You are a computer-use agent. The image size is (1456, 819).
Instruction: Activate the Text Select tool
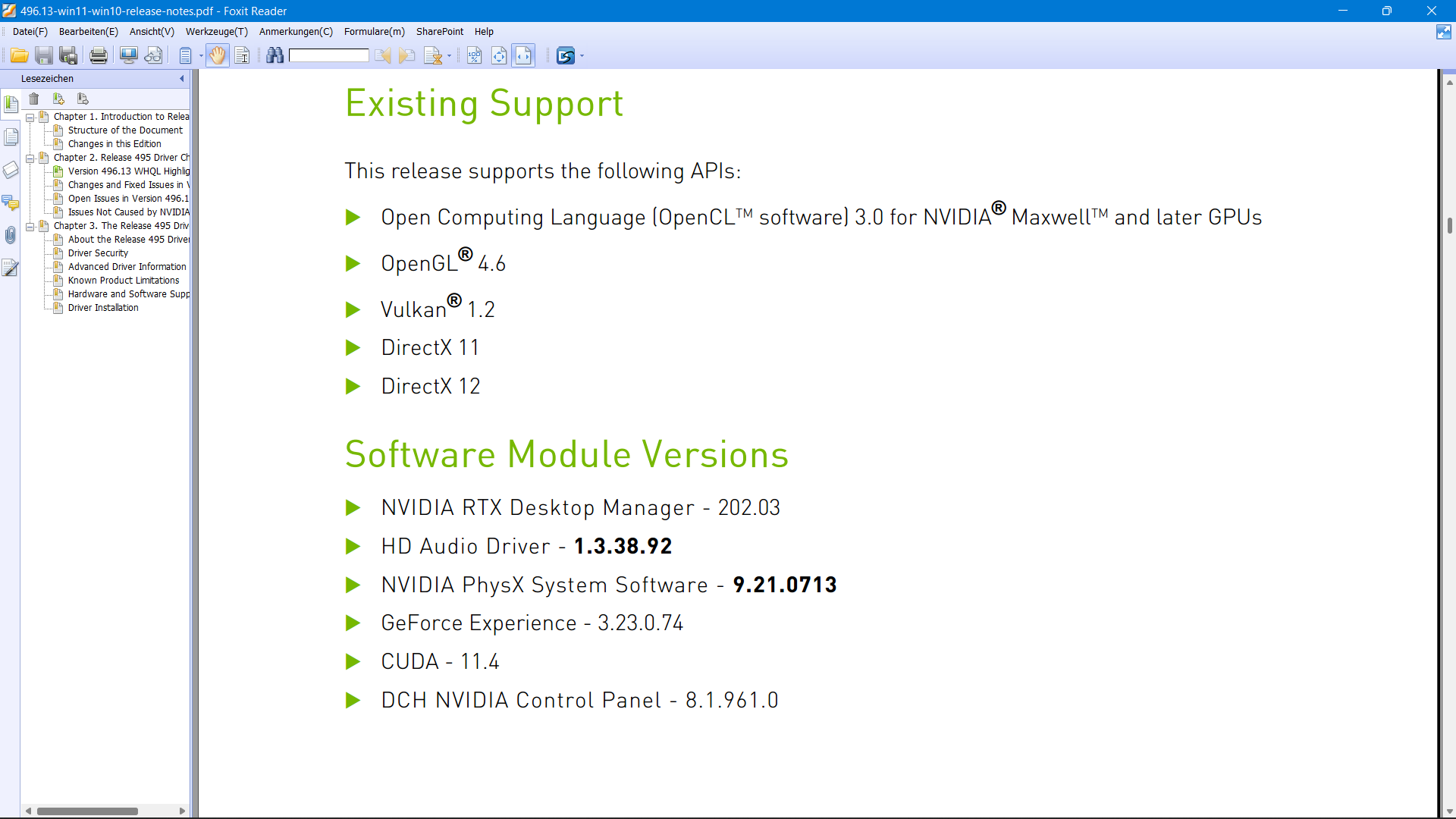click(242, 55)
